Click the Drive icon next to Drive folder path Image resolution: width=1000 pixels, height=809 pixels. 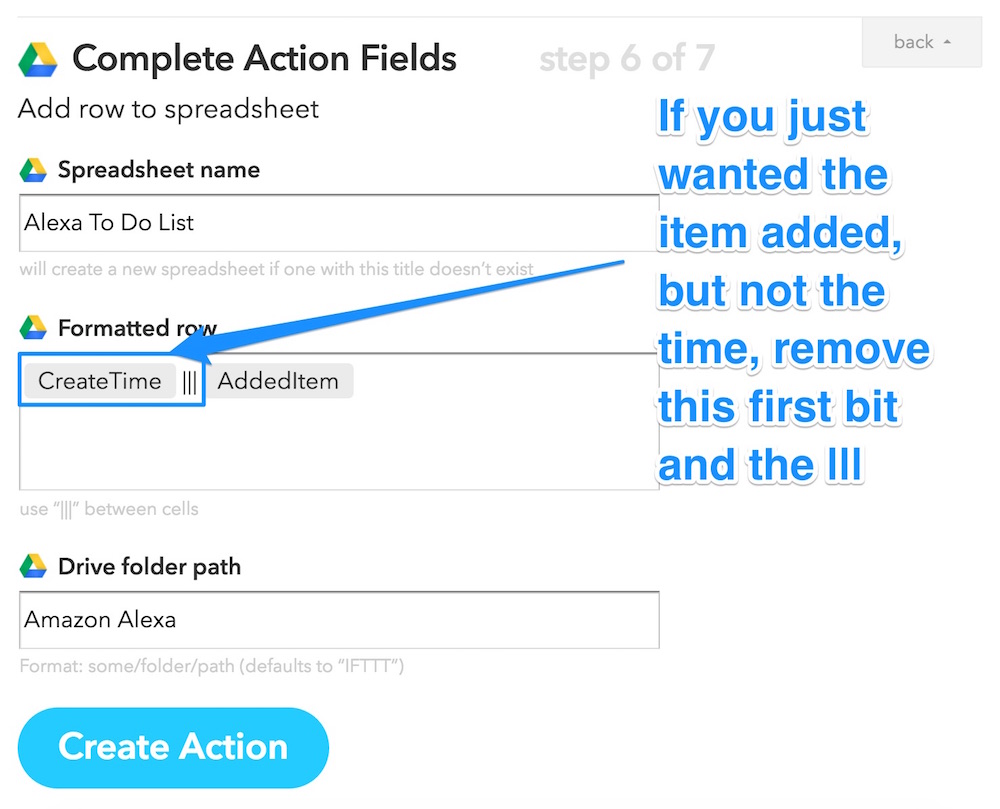[33, 567]
